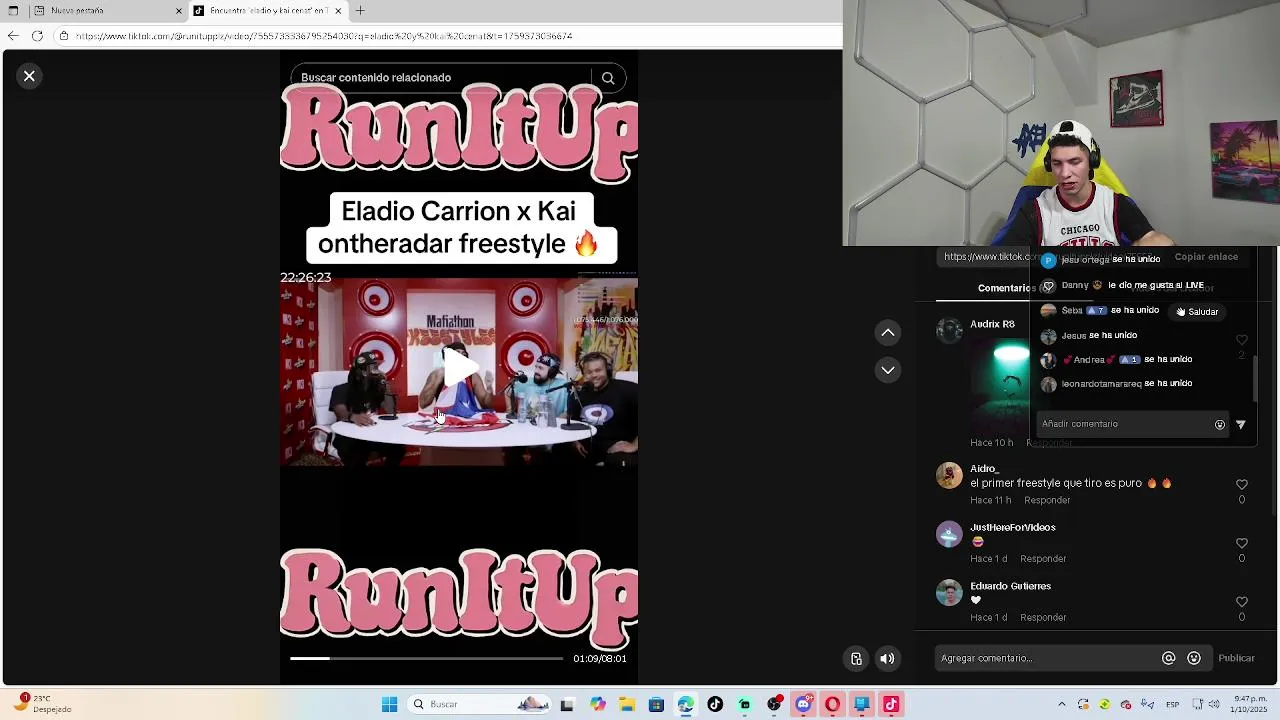The image size is (1280, 720).
Task: Click the Audrix R8 username
Action: (992, 324)
